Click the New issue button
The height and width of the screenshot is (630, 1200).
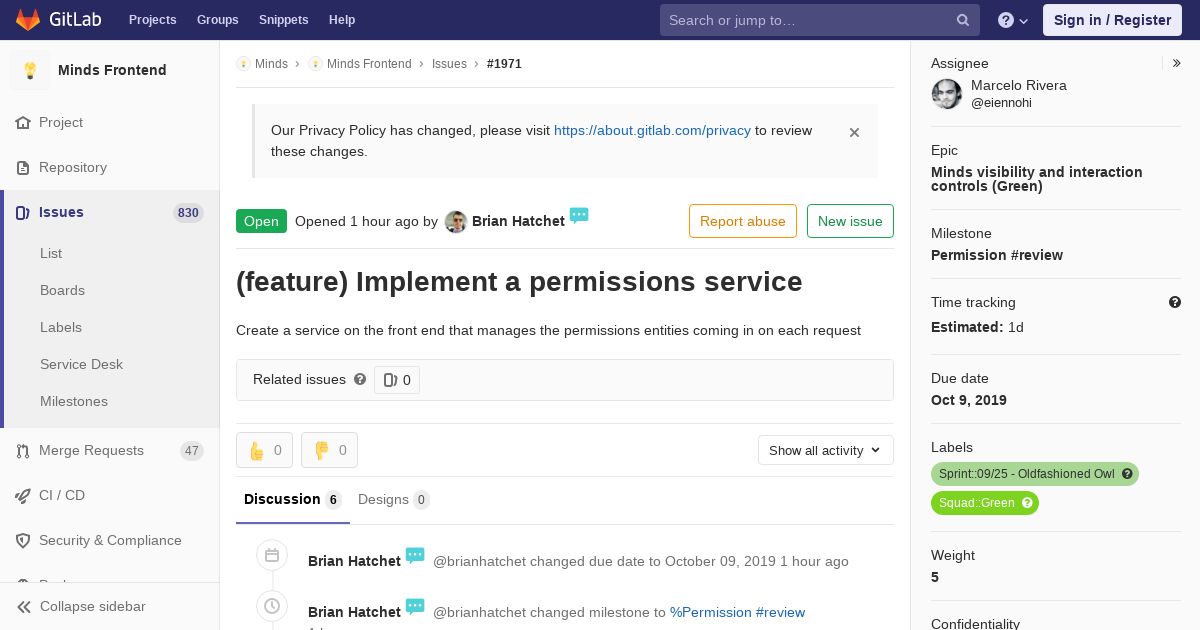click(850, 221)
